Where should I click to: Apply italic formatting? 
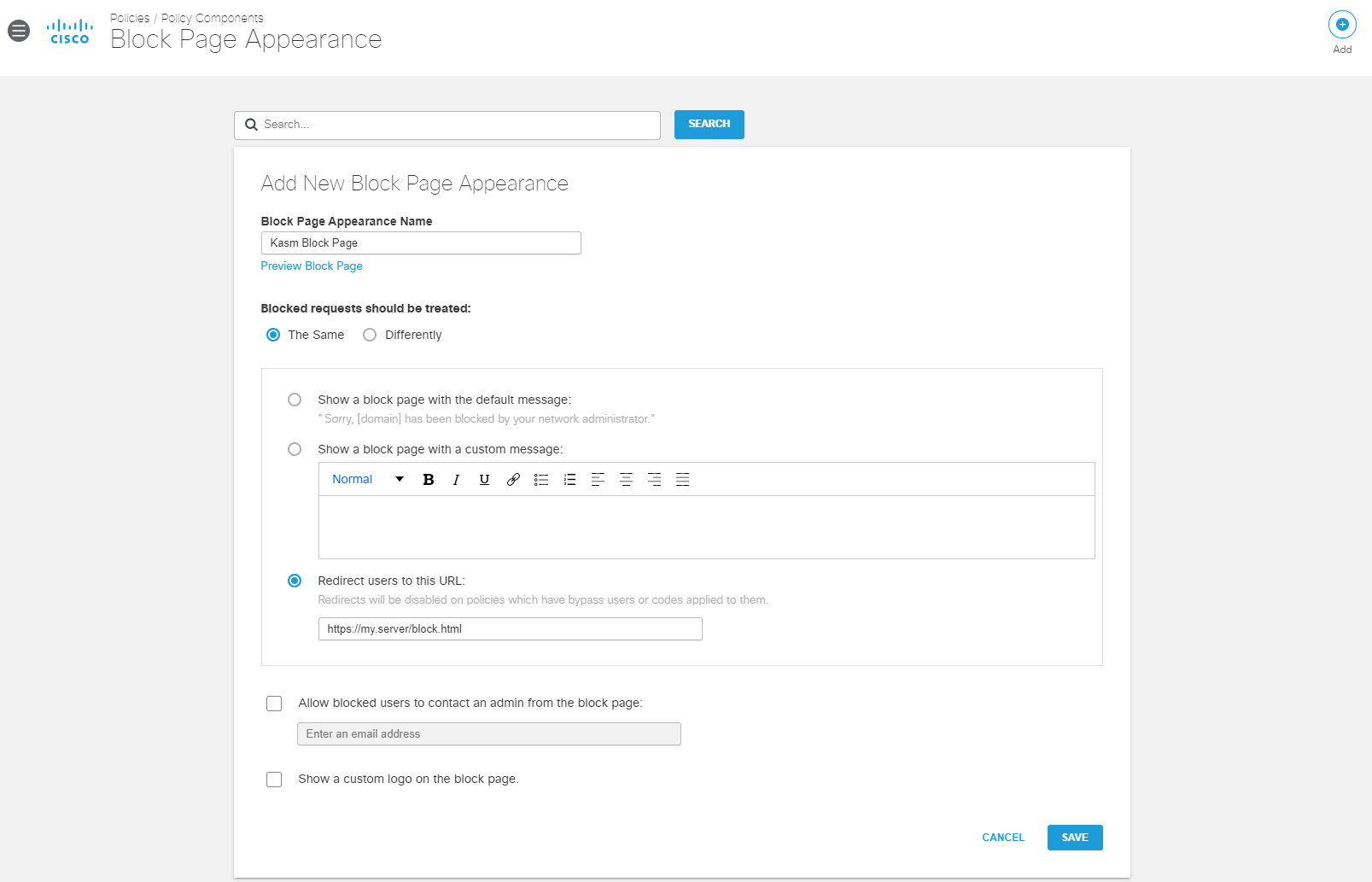(x=456, y=479)
